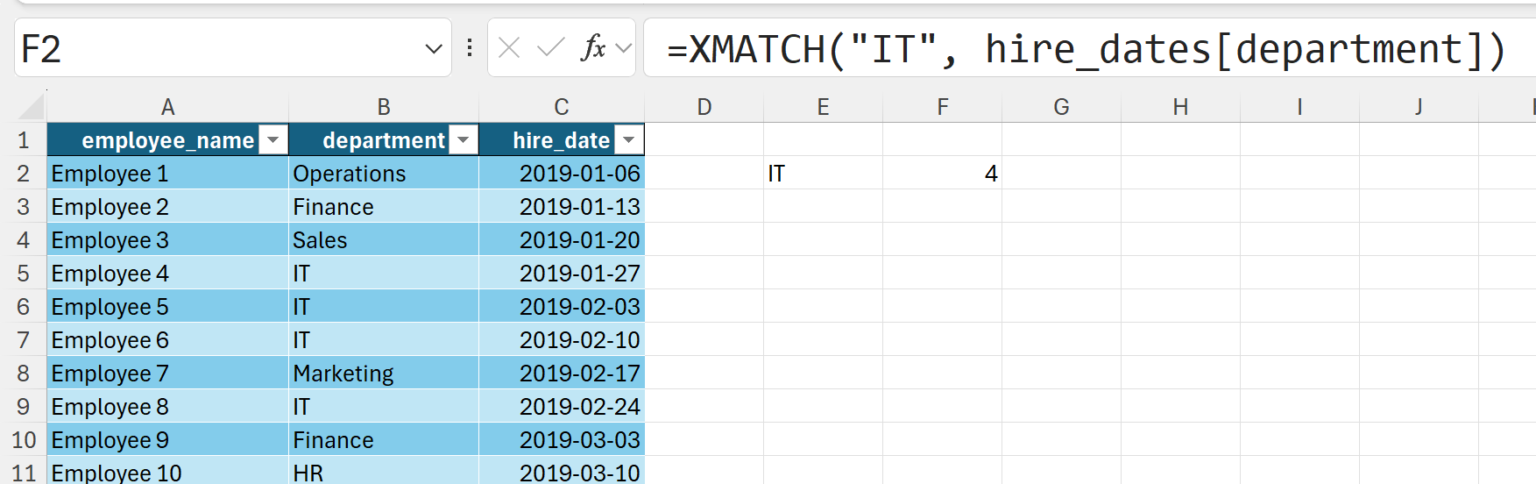Select column H header
Viewport: 1536px width, 484px height.
tap(1180, 107)
